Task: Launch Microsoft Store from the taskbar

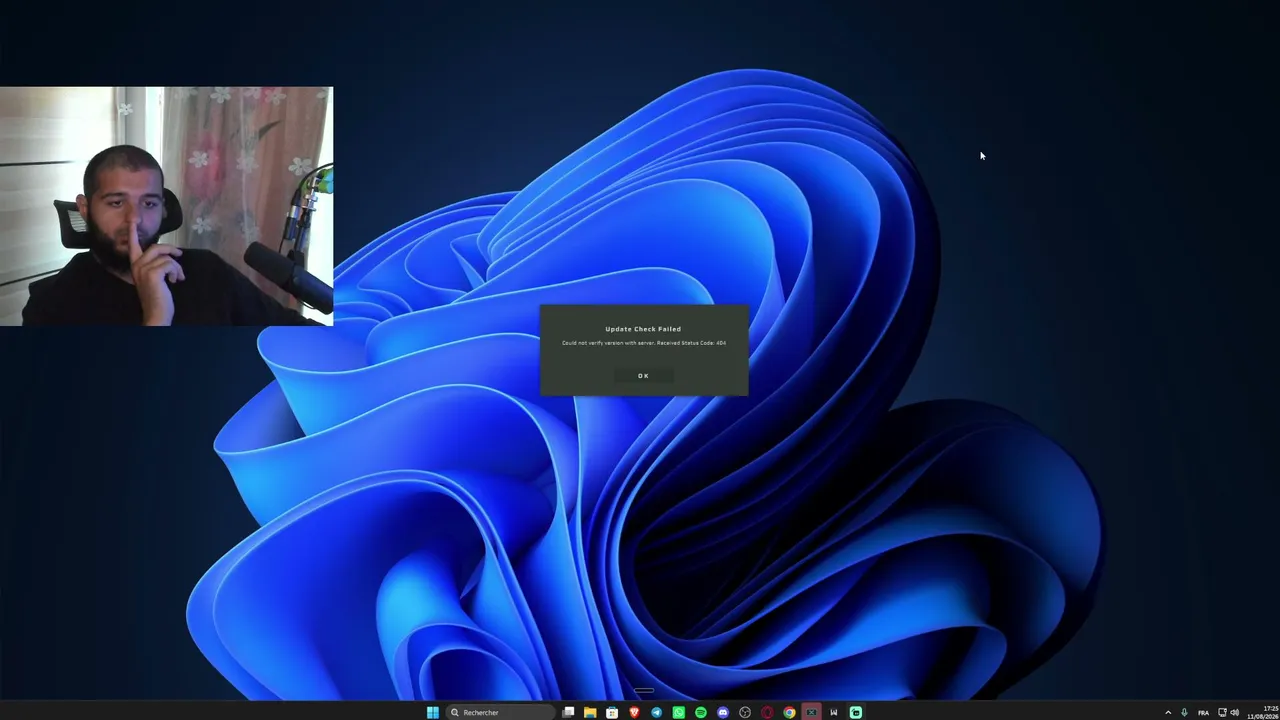Action: click(612, 712)
